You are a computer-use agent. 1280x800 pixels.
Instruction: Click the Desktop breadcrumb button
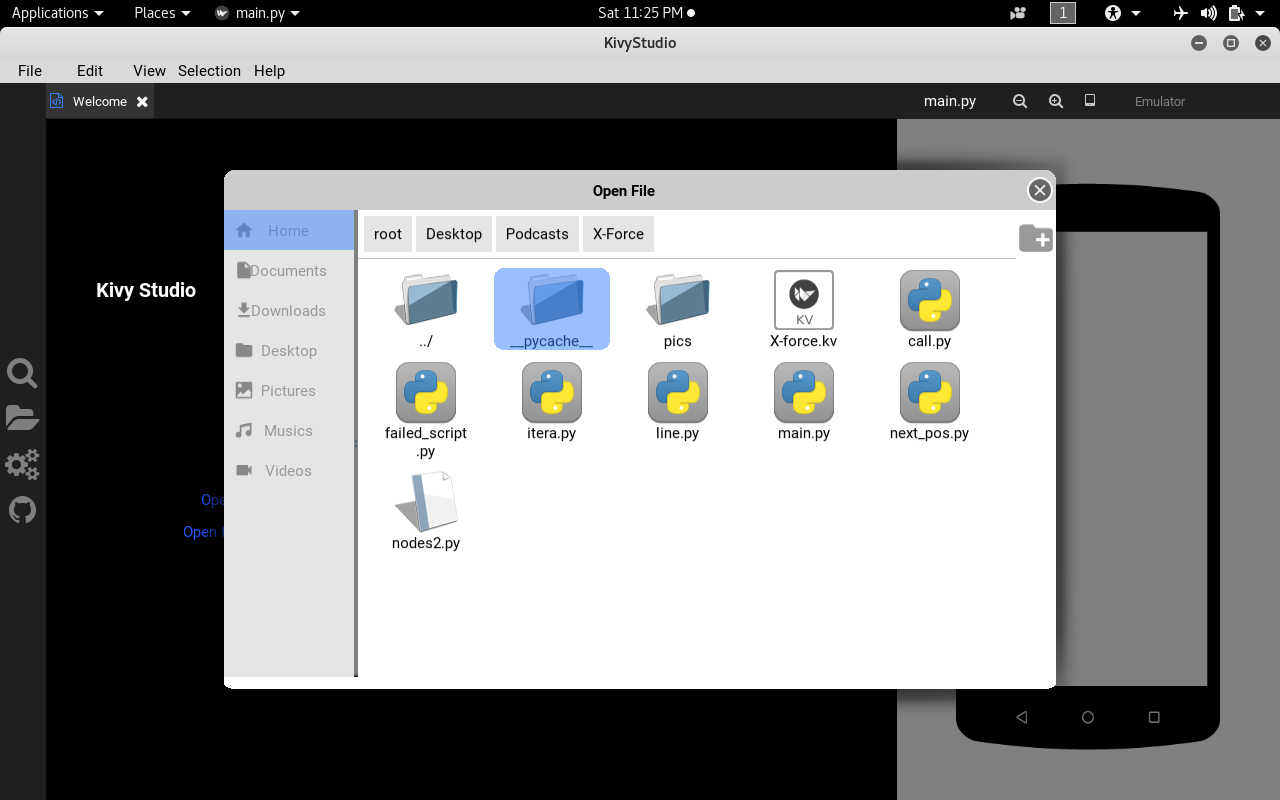coord(454,234)
